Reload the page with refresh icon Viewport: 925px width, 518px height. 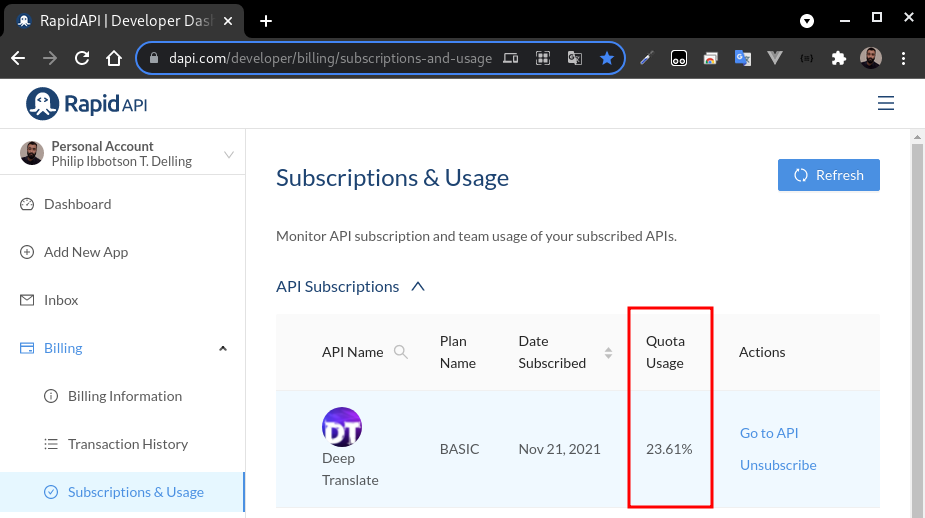[82, 58]
